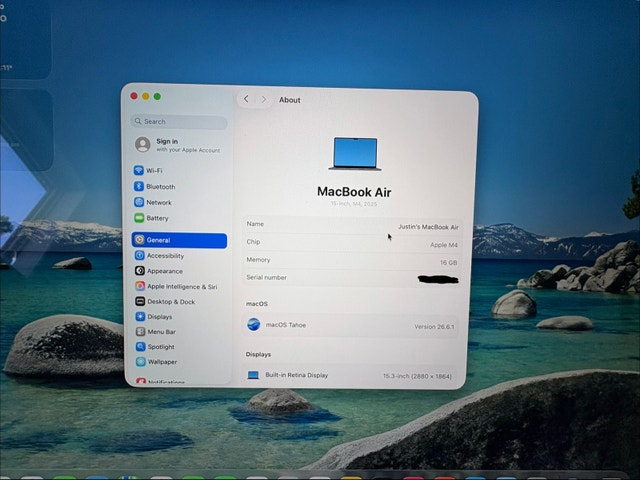Open Apple Intelligence & Siri icon
This screenshot has height=480, width=640.
coord(140,286)
